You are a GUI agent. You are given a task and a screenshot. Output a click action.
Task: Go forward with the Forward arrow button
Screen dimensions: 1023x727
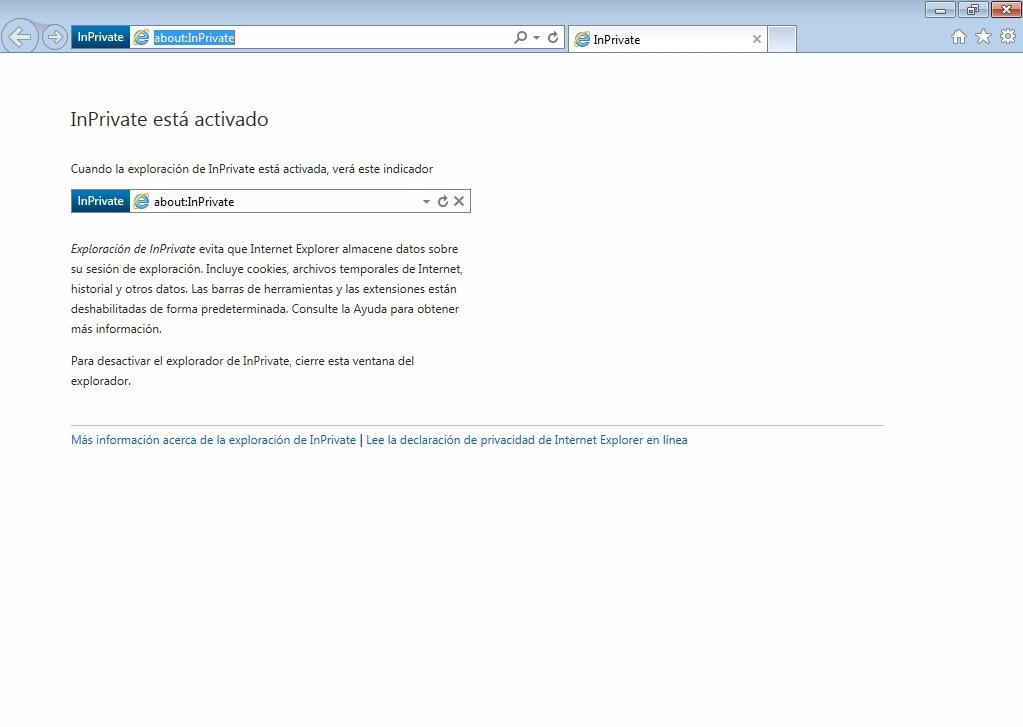[55, 37]
